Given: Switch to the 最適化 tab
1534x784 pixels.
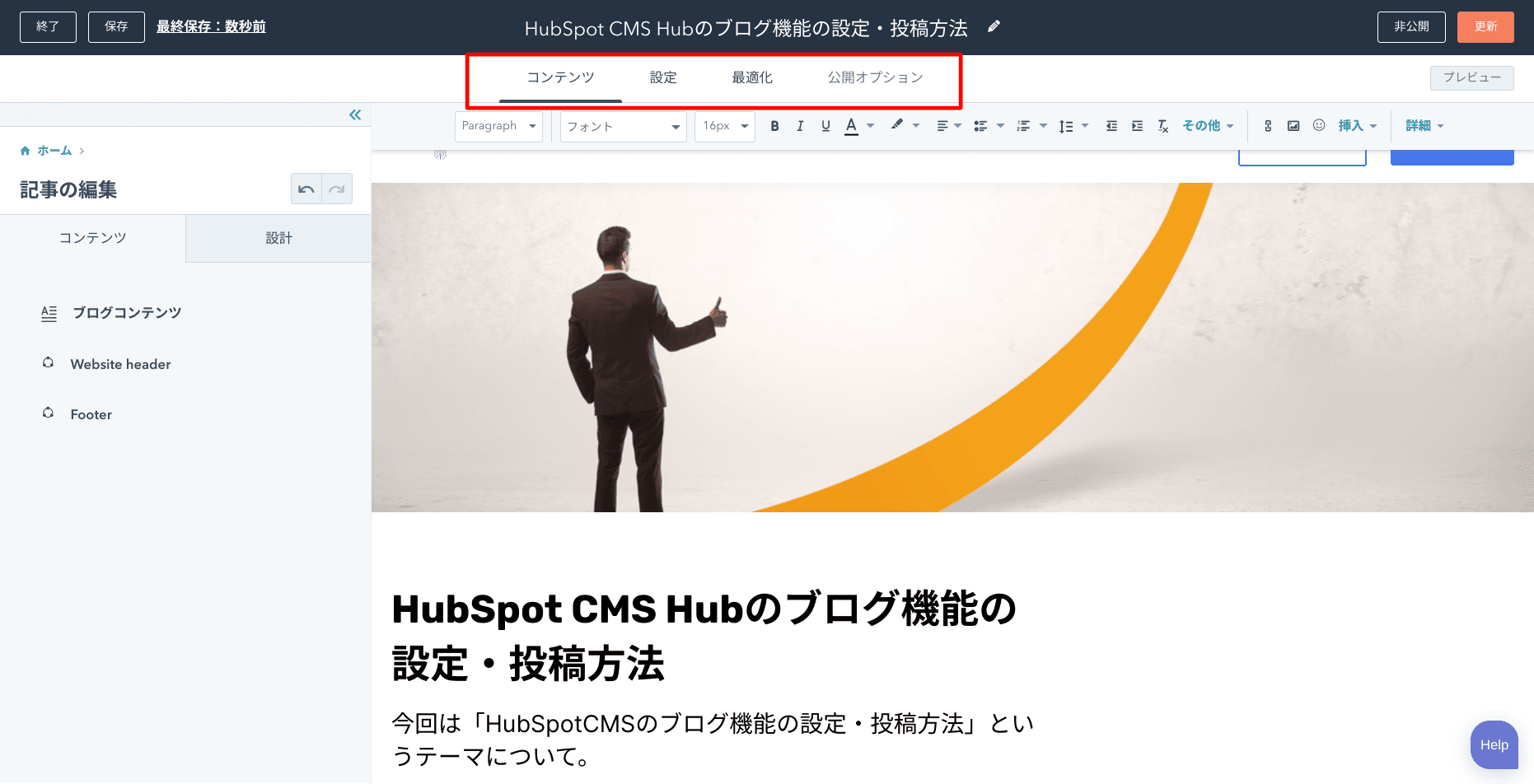Looking at the screenshot, I should pyautogui.click(x=752, y=77).
